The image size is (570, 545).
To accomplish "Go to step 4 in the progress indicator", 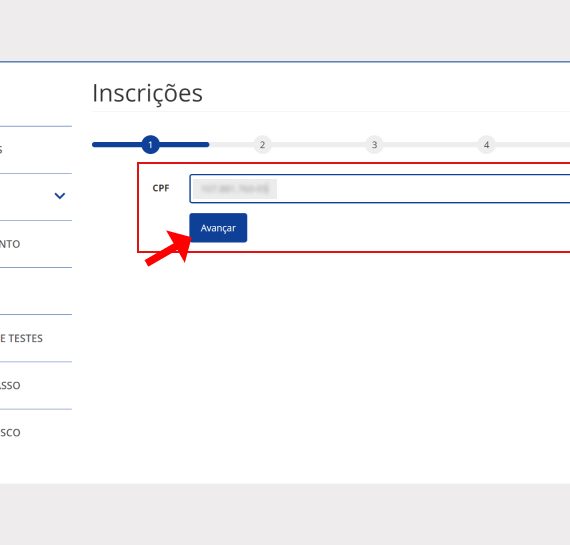I will 486,145.
